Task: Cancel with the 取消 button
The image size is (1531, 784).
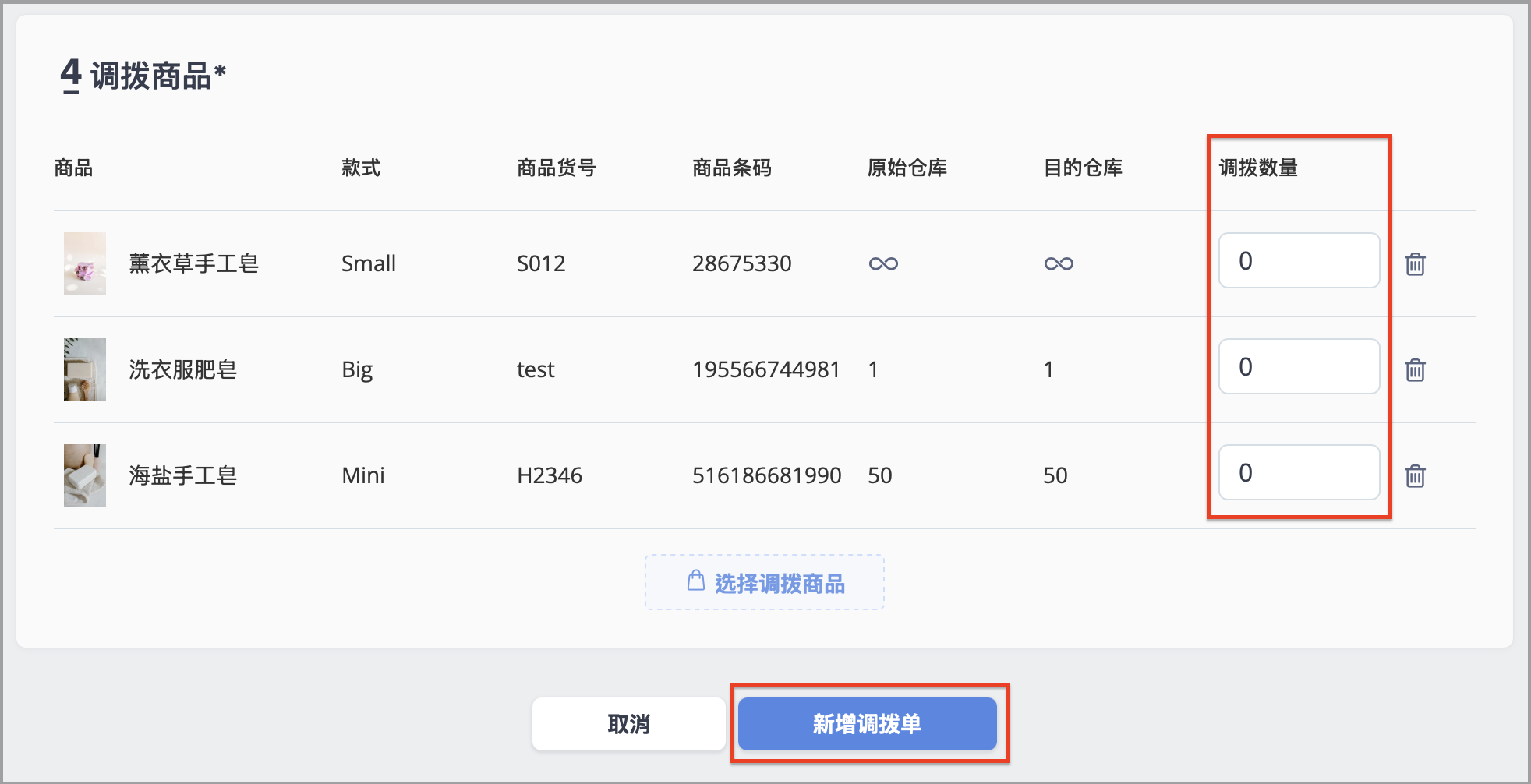Action: click(x=629, y=724)
